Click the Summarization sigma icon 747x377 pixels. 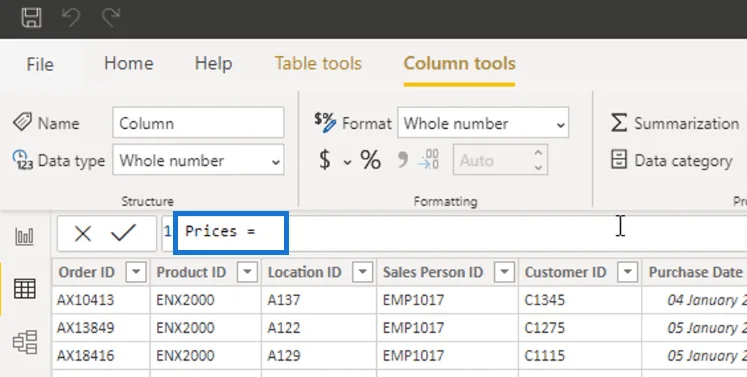(618, 123)
